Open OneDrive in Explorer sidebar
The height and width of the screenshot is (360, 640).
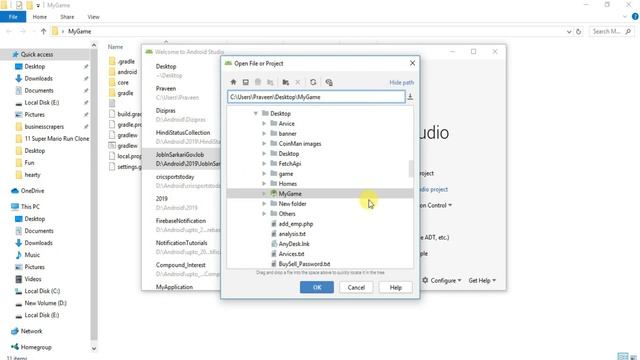[32, 191]
